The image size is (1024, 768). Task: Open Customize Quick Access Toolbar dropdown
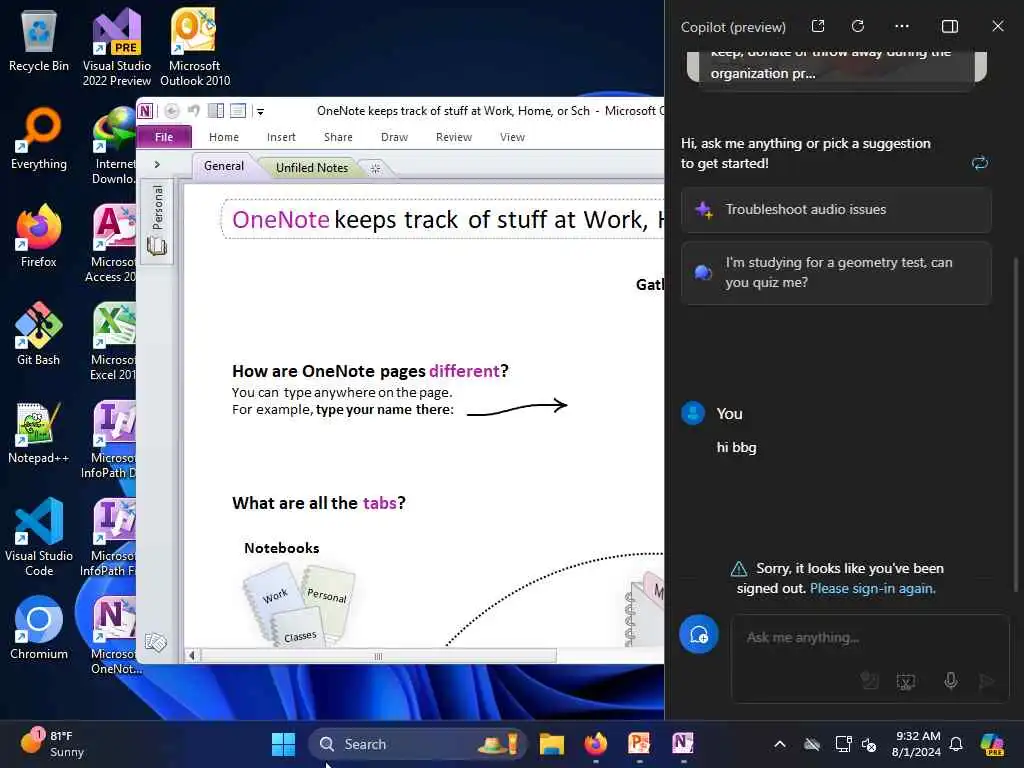coord(260,112)
